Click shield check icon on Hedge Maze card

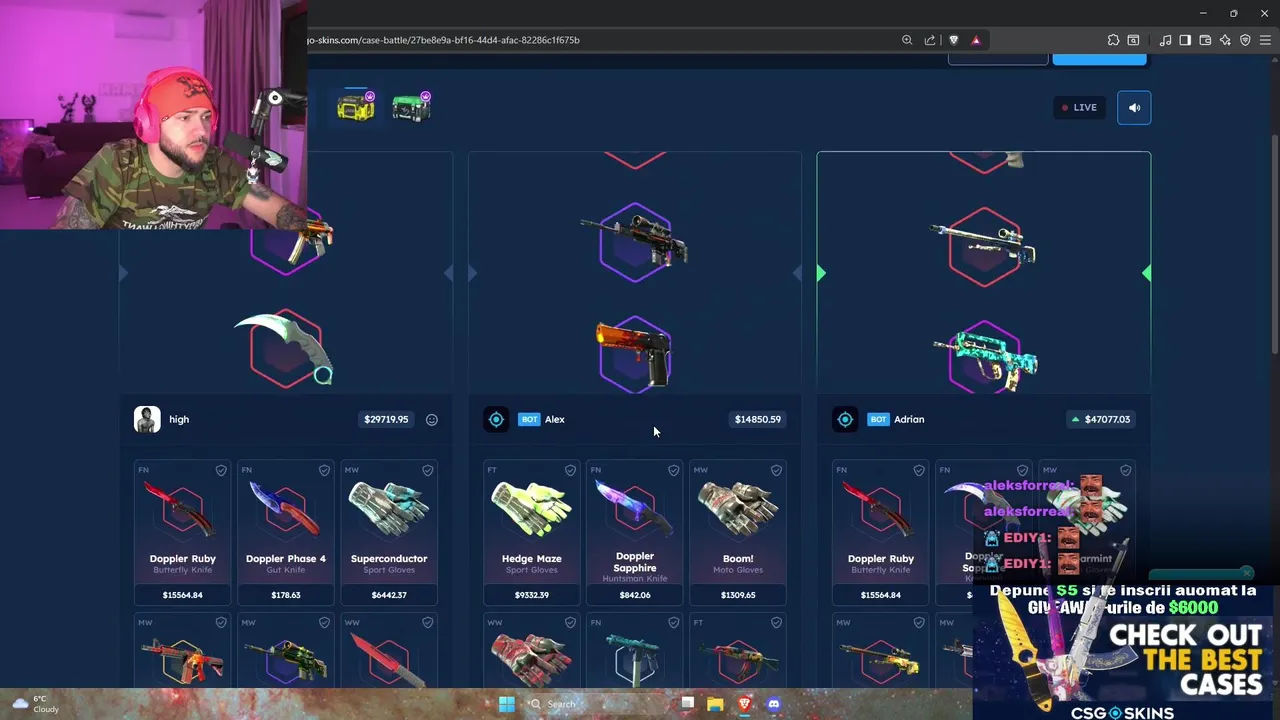click(570, 470)
